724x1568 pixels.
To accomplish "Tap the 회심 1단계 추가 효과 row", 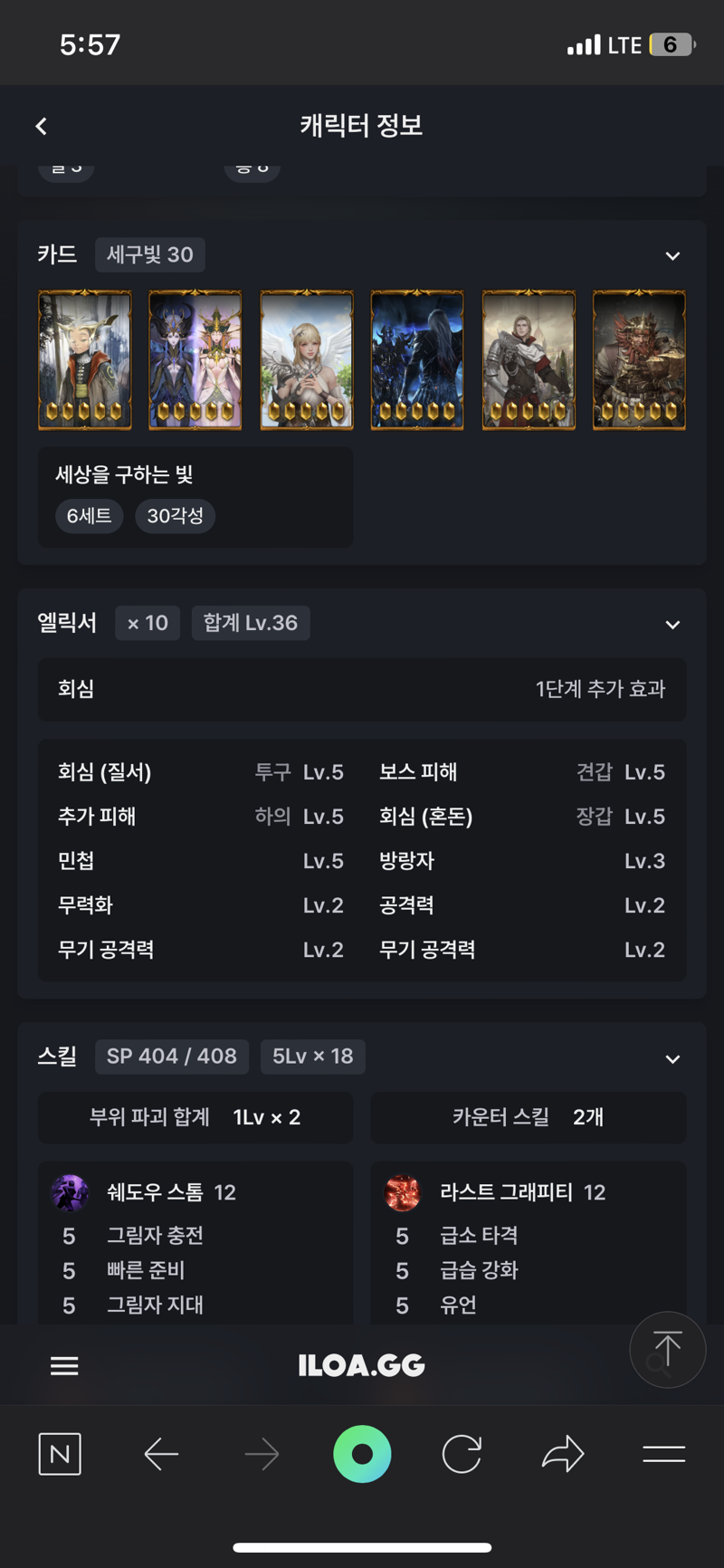I will click(x=362, y=689).
